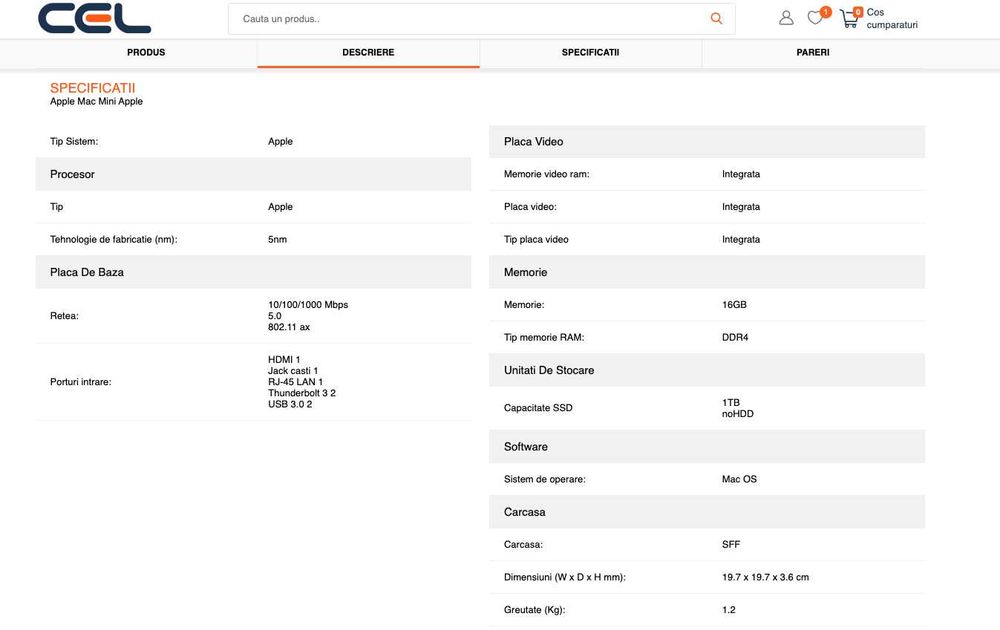1000x630 pixels.
Task: Click the orange SPECIFICATII heading
Action: [x=92, y=88]
